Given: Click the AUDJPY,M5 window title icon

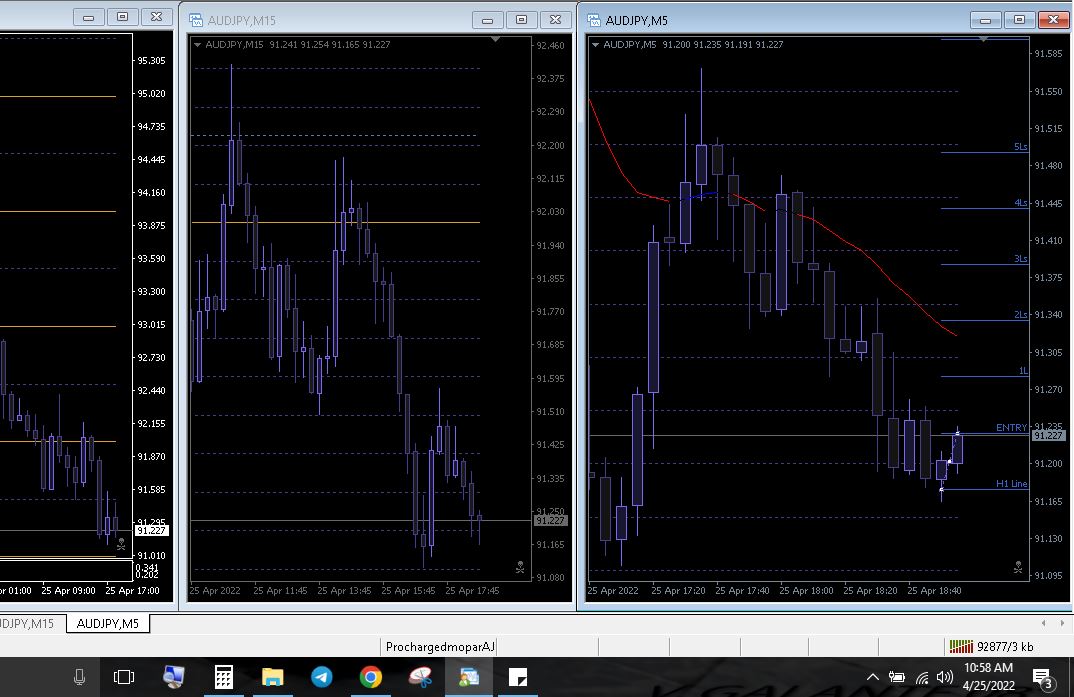Looking at the screenshot, I should [x=594, y=19].
